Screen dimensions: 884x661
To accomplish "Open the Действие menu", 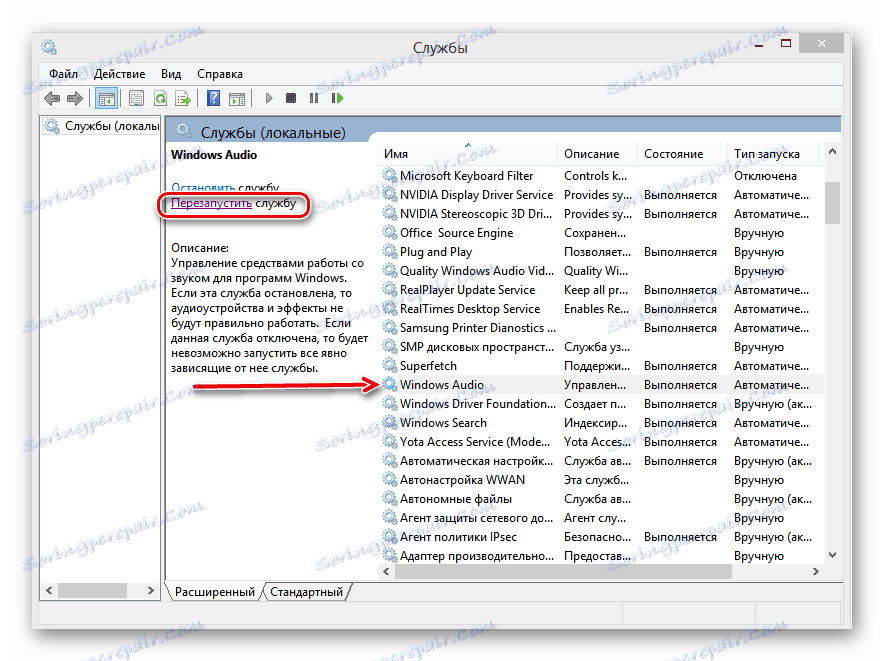I will coord(119,74).
